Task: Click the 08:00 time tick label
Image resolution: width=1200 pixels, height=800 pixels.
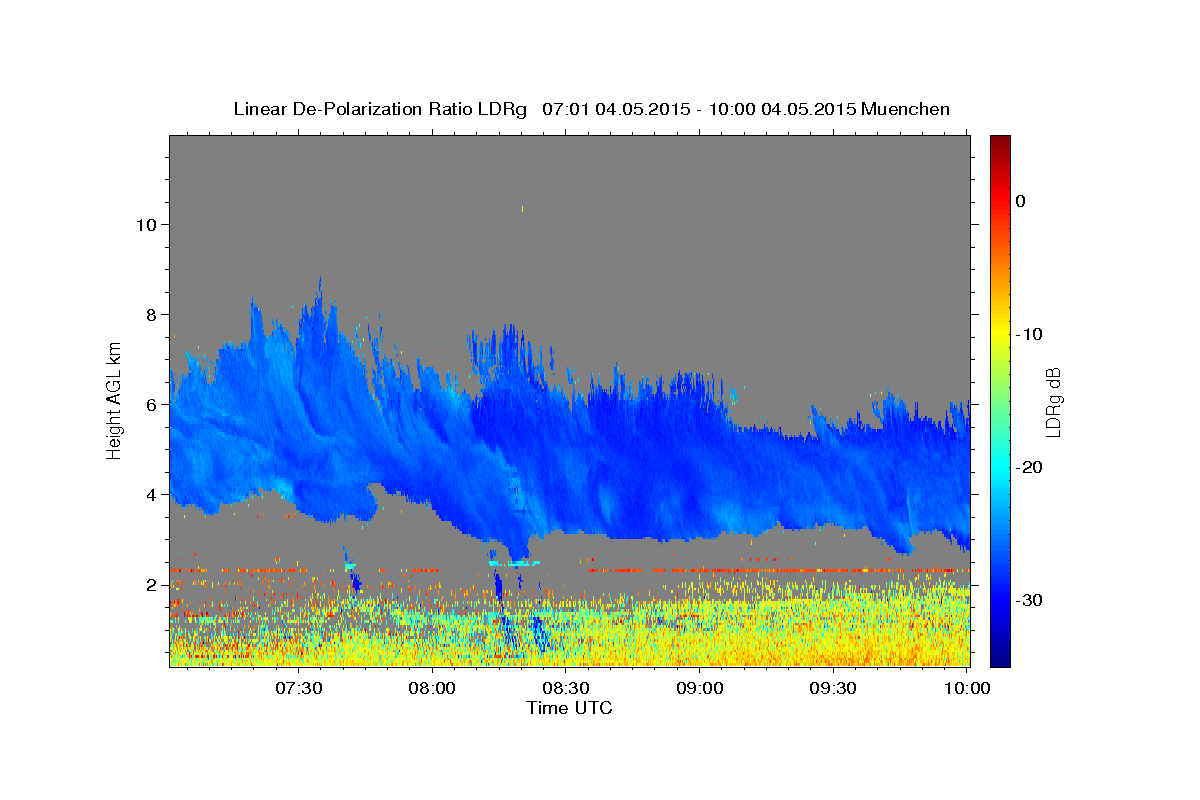Action: coord(432,688)
